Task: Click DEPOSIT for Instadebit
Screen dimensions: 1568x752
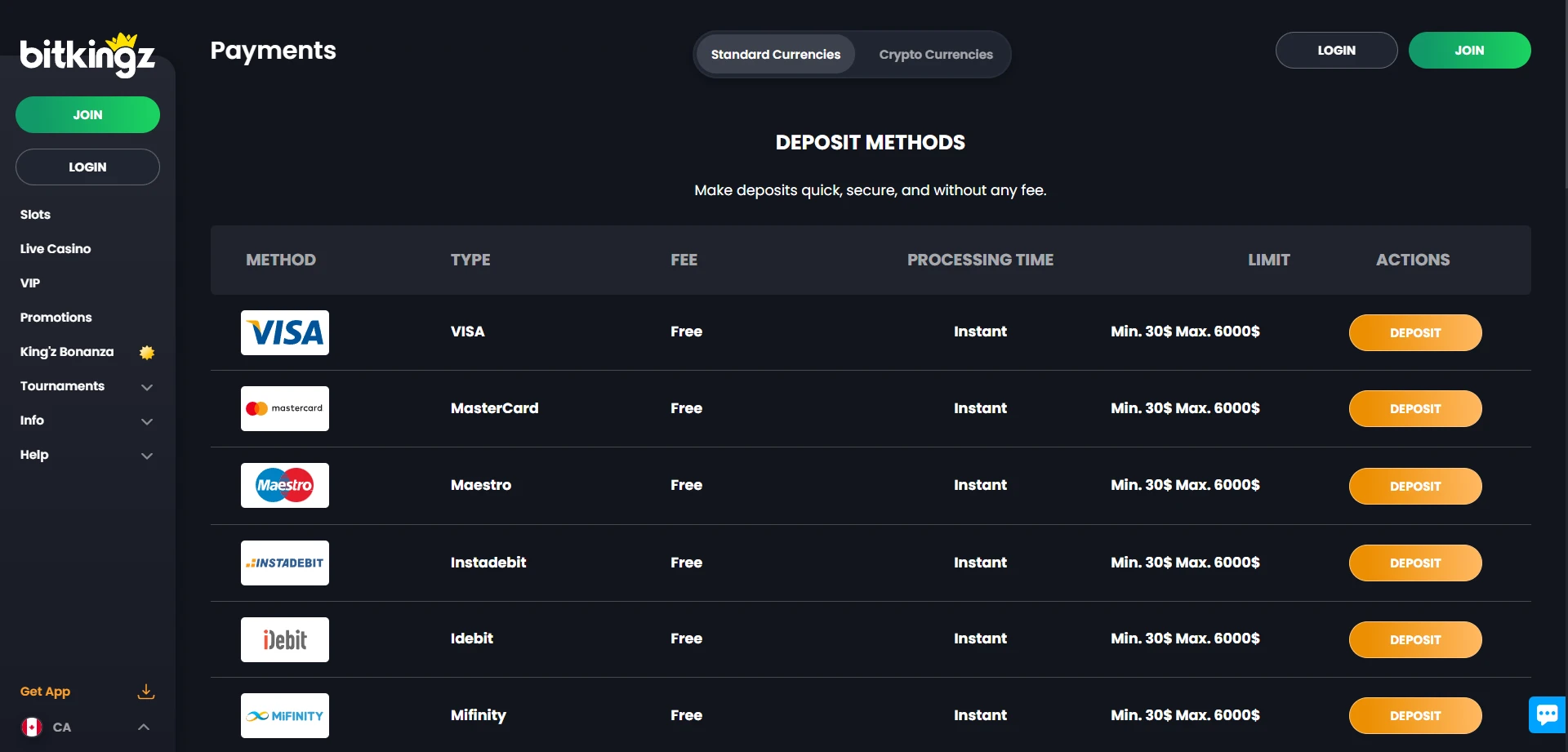Action: (1415, 563)
